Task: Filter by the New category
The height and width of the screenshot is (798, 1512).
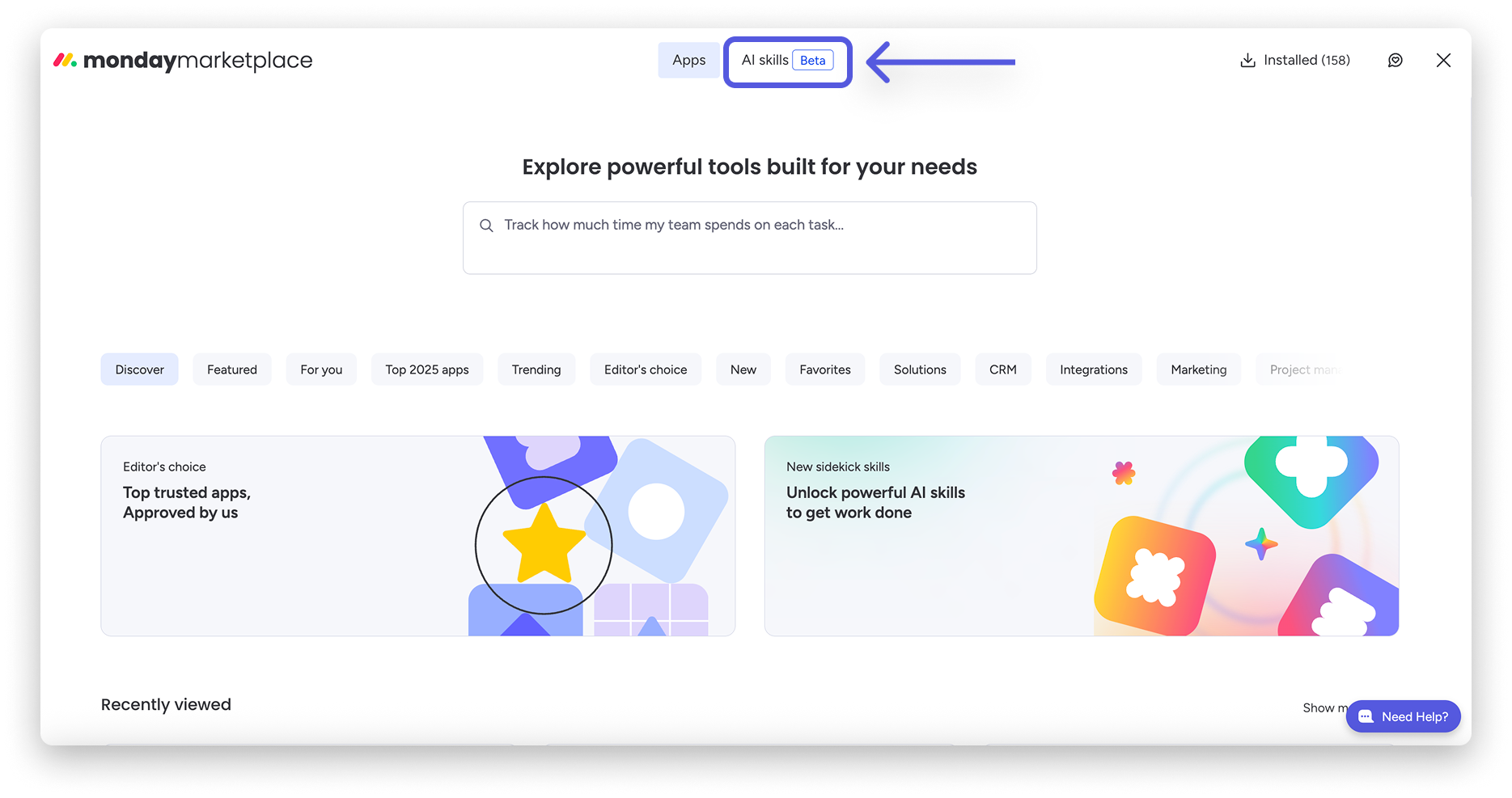Action: pos(743,369)
